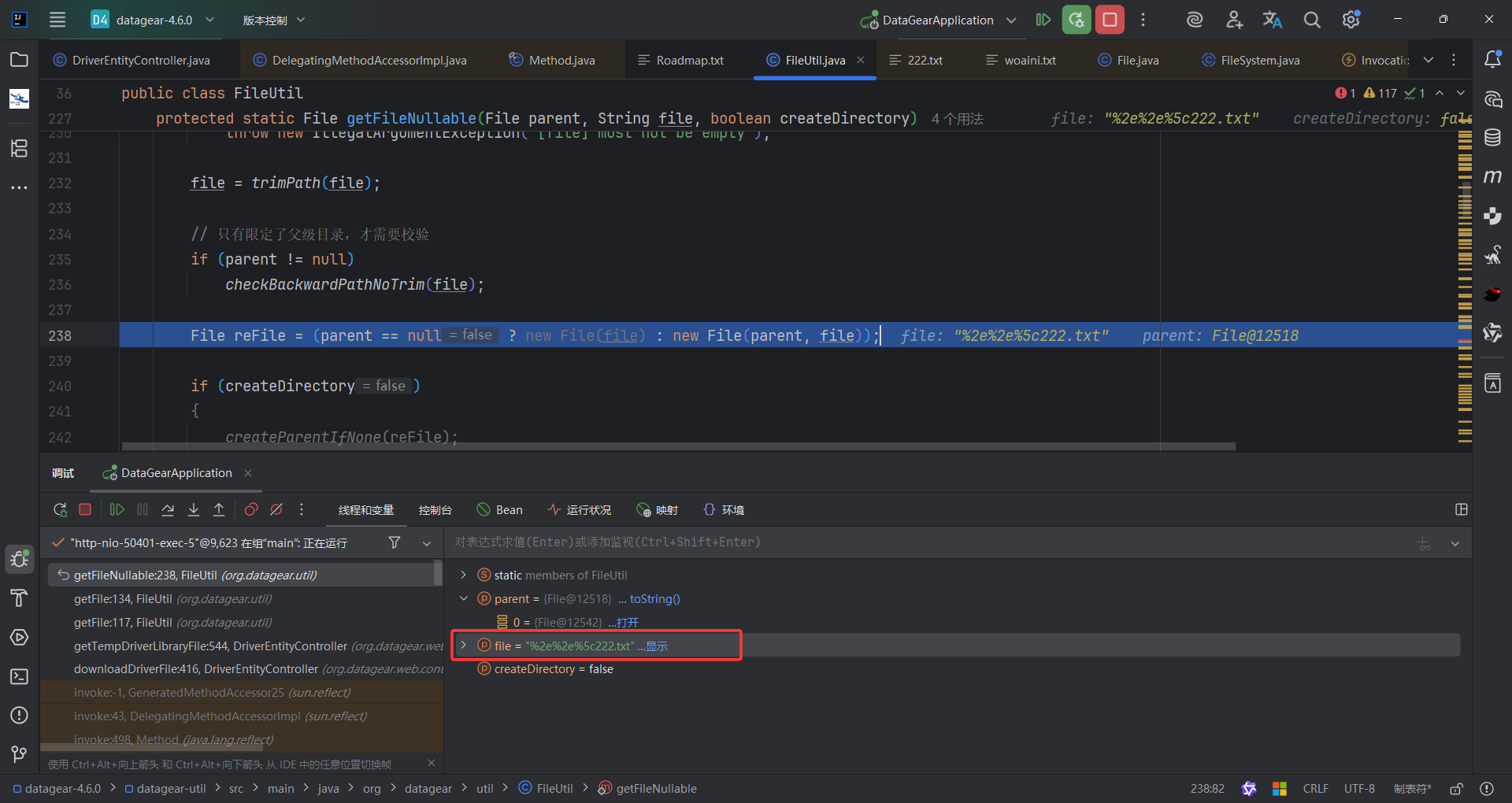Click Step Out in debug toolbar
The width and height of the screenshot is (1512, 803).
[219, 510]
